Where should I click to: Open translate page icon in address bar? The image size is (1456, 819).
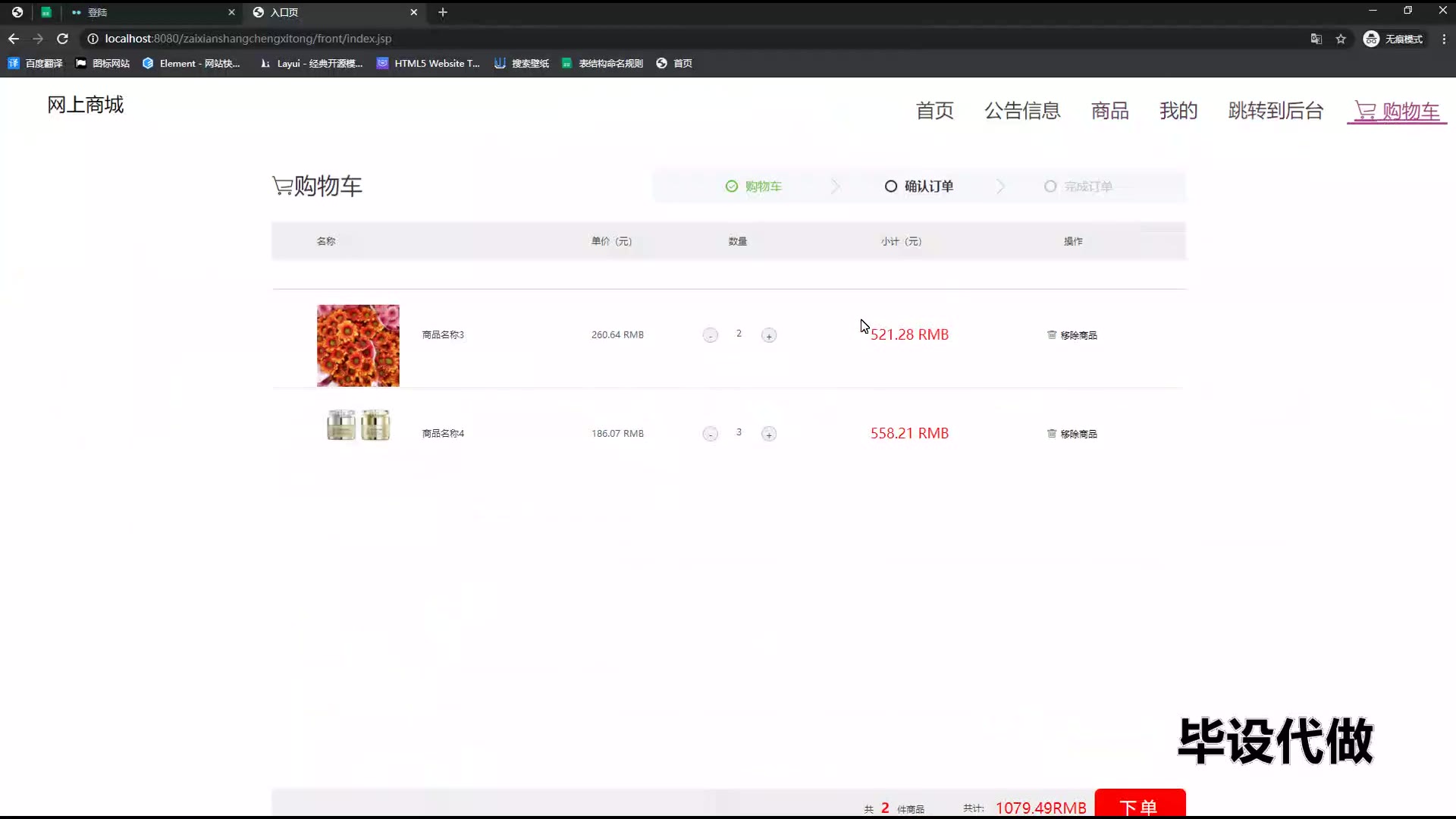(1316, 39)
